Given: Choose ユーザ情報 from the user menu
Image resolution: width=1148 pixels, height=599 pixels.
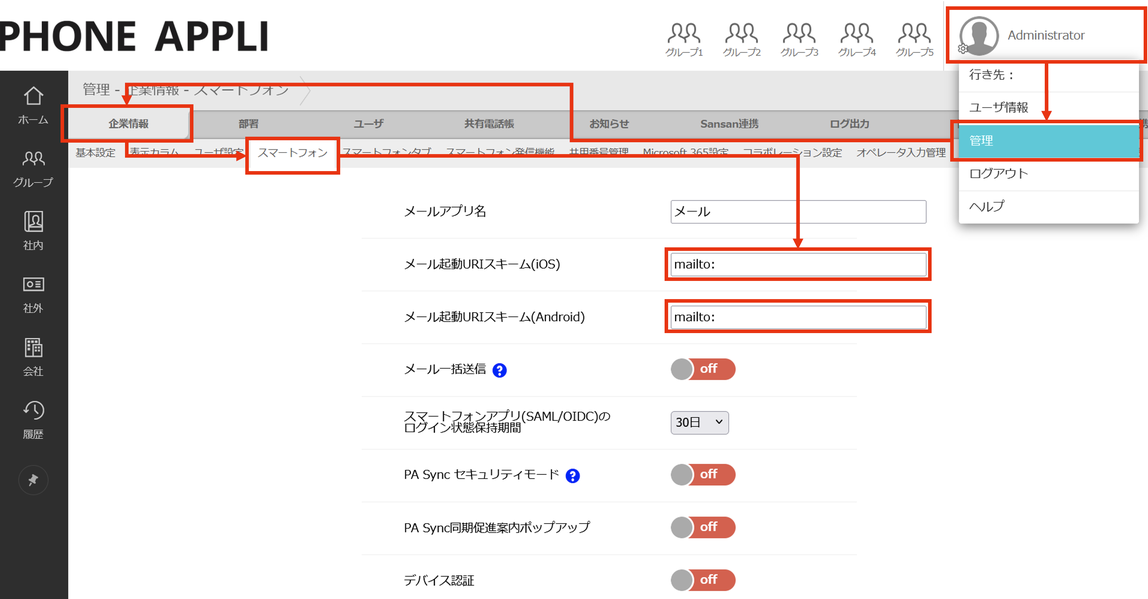Looking at the screenshot, I should coord(1048,108).
